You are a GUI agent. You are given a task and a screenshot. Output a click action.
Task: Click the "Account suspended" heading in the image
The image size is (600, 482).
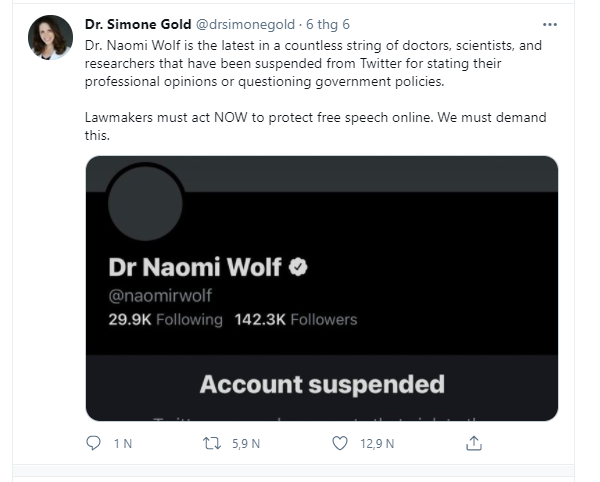pos(322,384)
